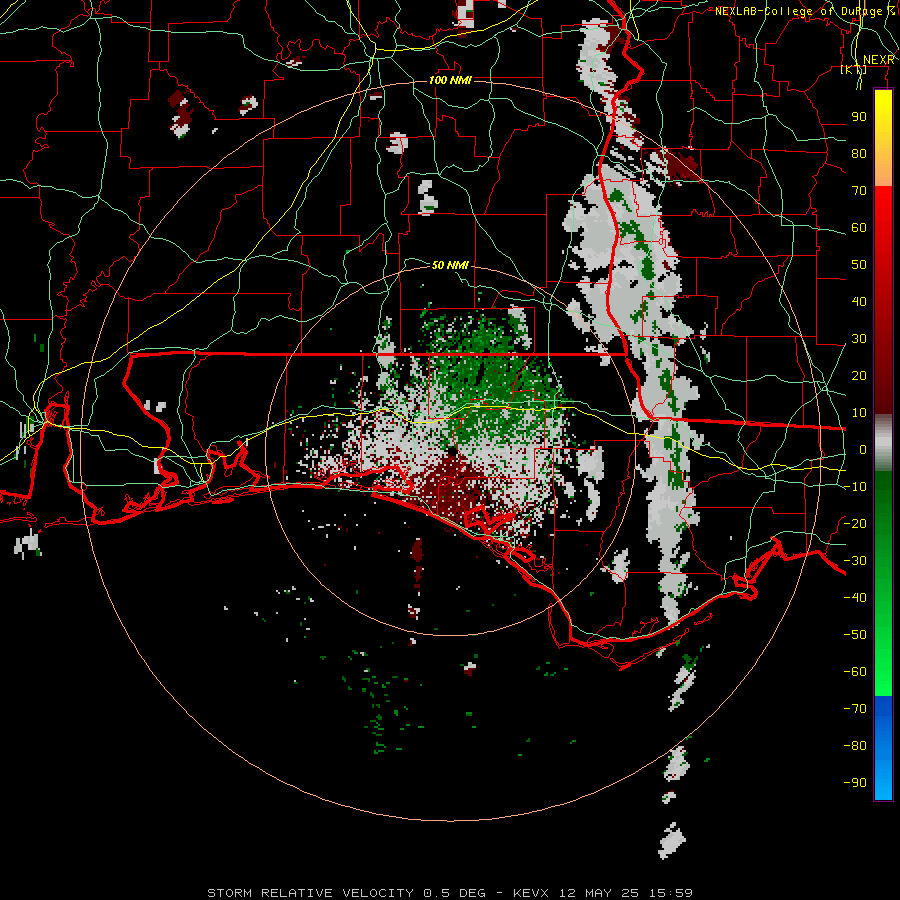Select the -60 value on velocity scale

point(855,672)
